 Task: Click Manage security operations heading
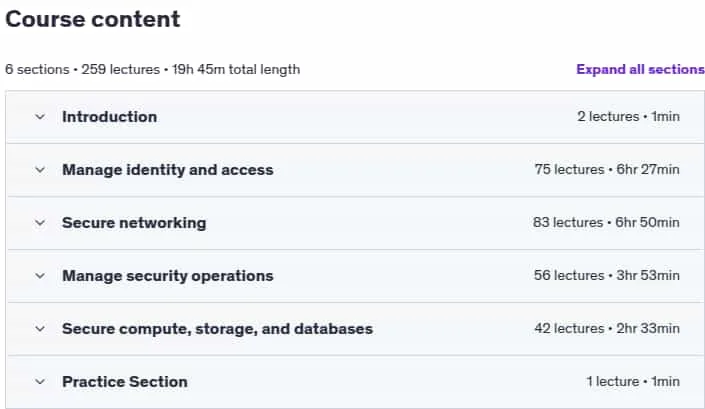point(168,276)
